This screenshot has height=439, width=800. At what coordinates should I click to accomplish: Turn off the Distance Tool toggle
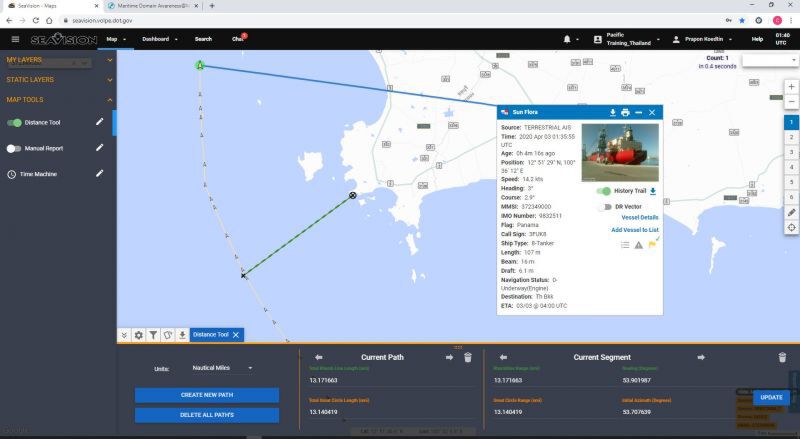[x=14, y=123]
